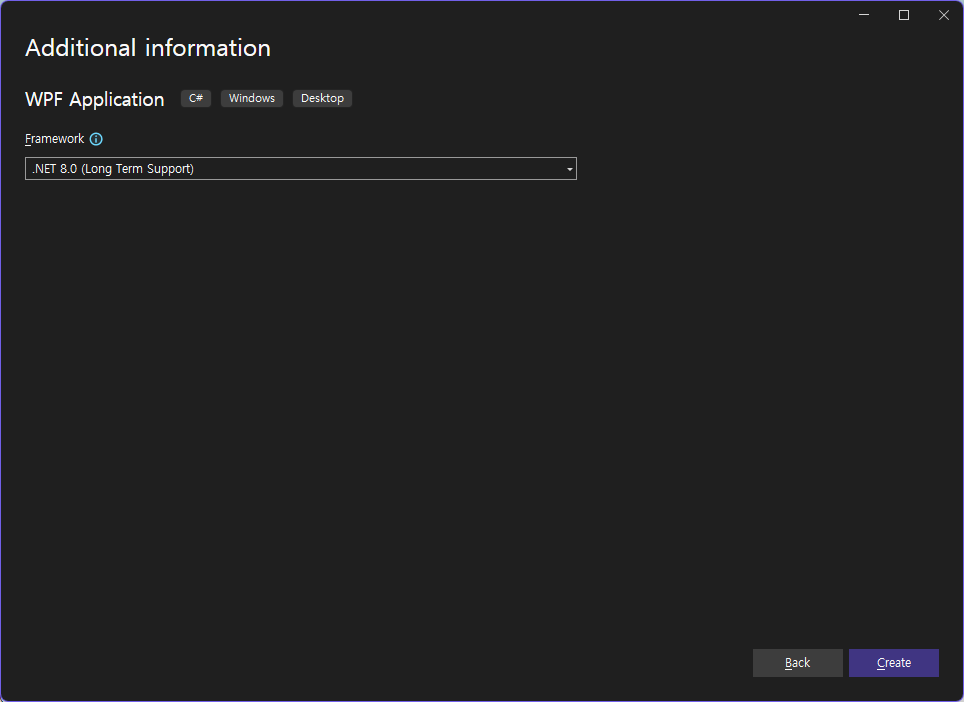Click the Windows platform tag

pos(251,98)
